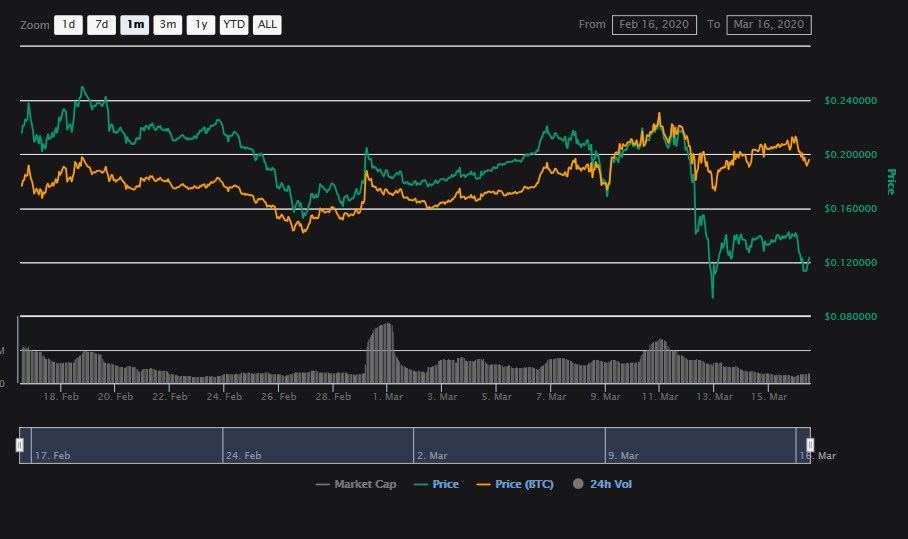Screen dimensions: 908x539
Task: Select the 1y zoom range
Action: click(x=201, y=25)
